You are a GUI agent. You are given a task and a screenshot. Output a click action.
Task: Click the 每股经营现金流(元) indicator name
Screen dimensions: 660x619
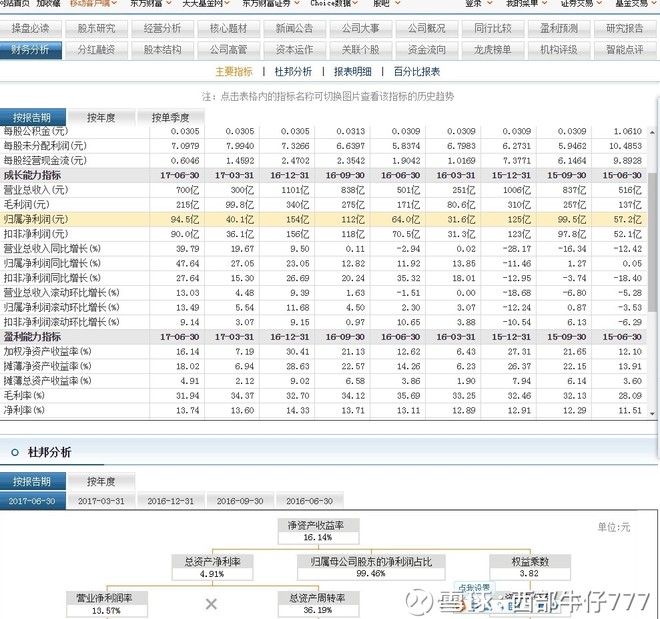click(45, 161)
